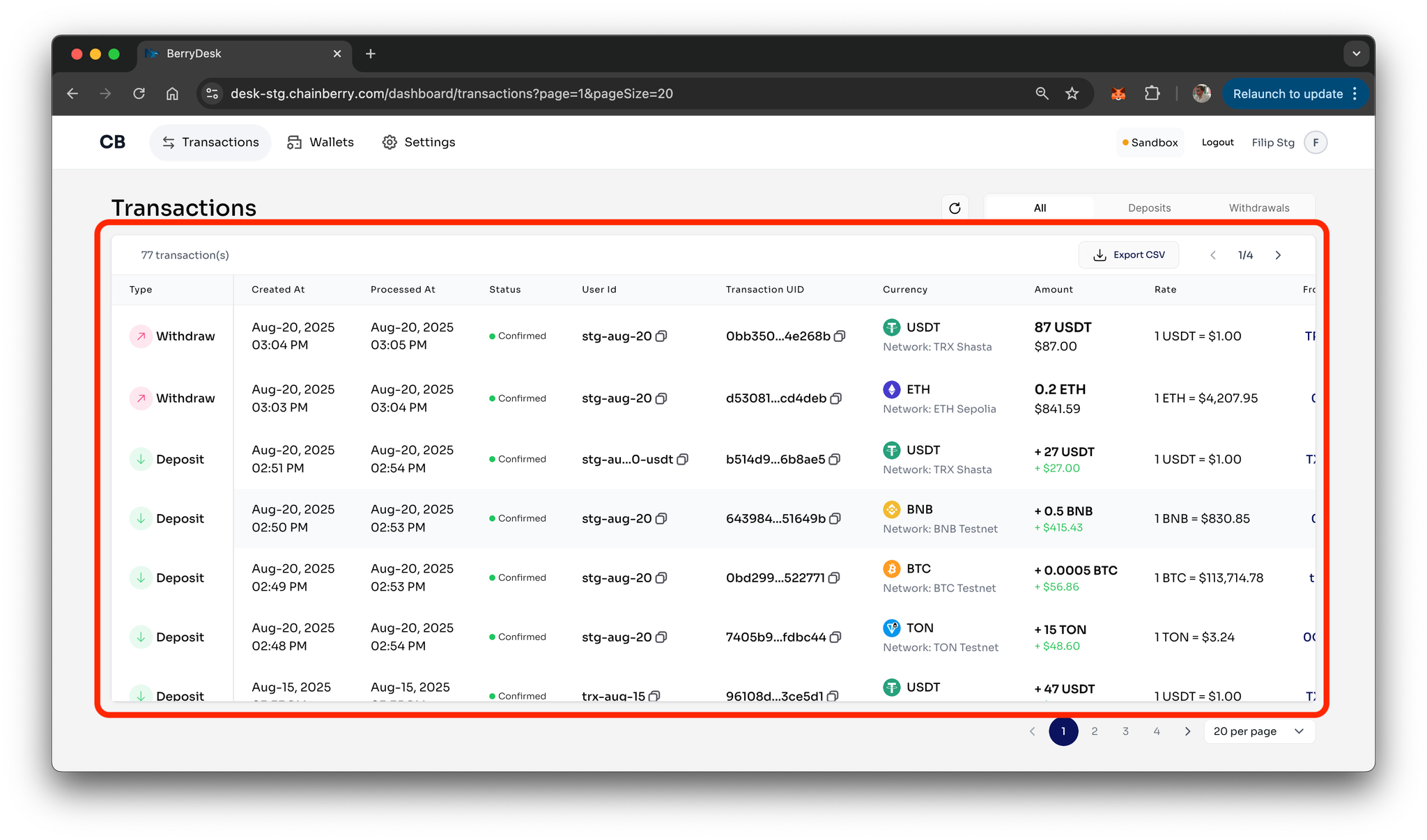Copy transaction UID d53081...cd4deb

836,398
